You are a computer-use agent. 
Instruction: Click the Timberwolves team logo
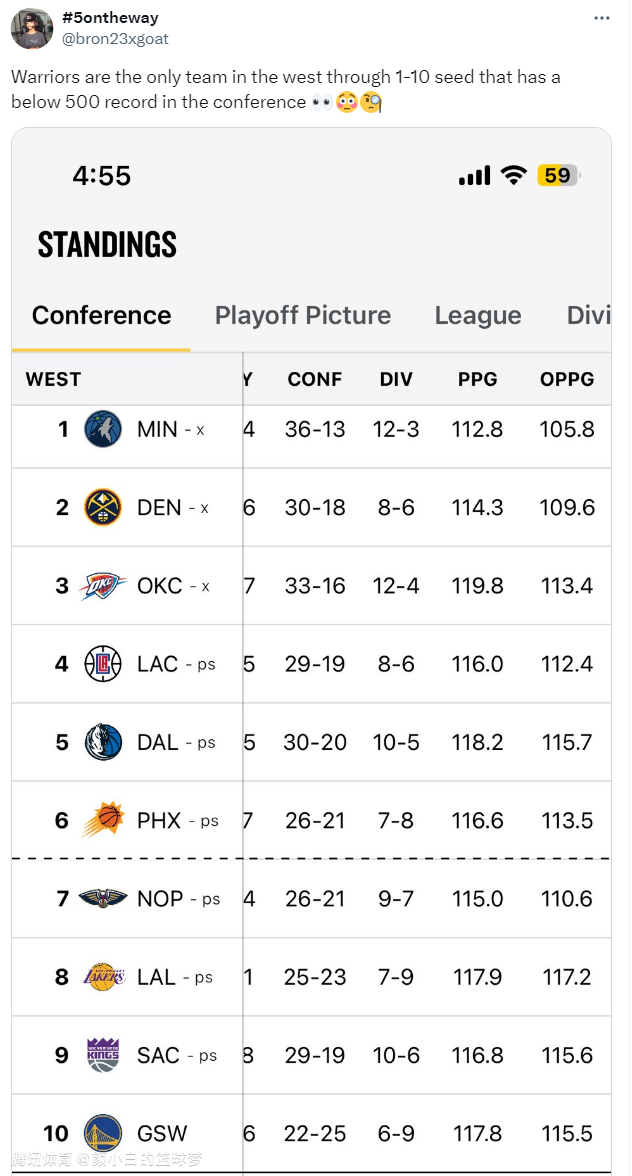tap(103, 429)
